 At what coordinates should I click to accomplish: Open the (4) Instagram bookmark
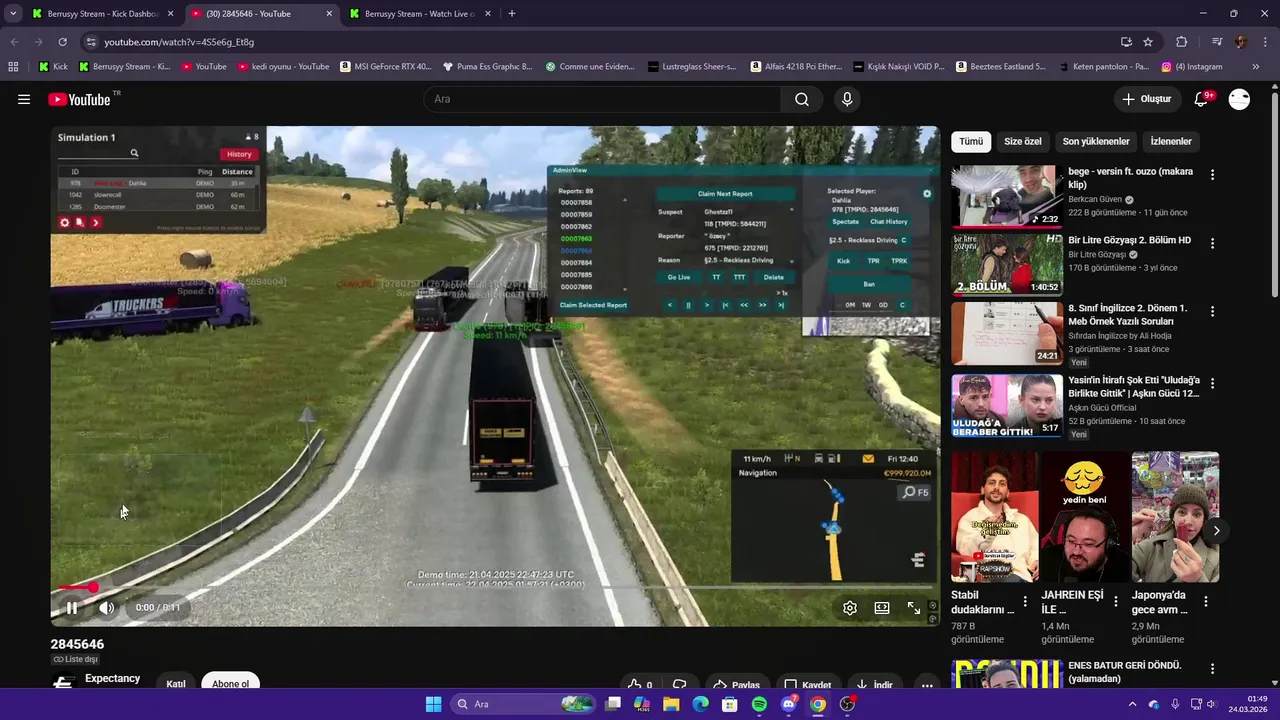point(1192,67)
